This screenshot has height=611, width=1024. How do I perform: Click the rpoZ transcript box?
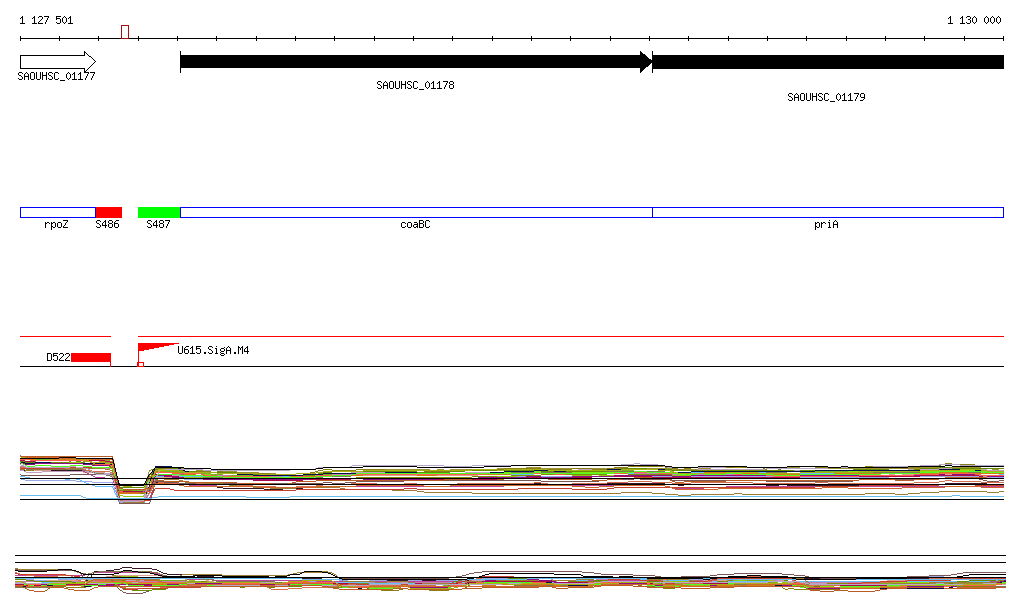pyautogui.click(x=57, y=212)
